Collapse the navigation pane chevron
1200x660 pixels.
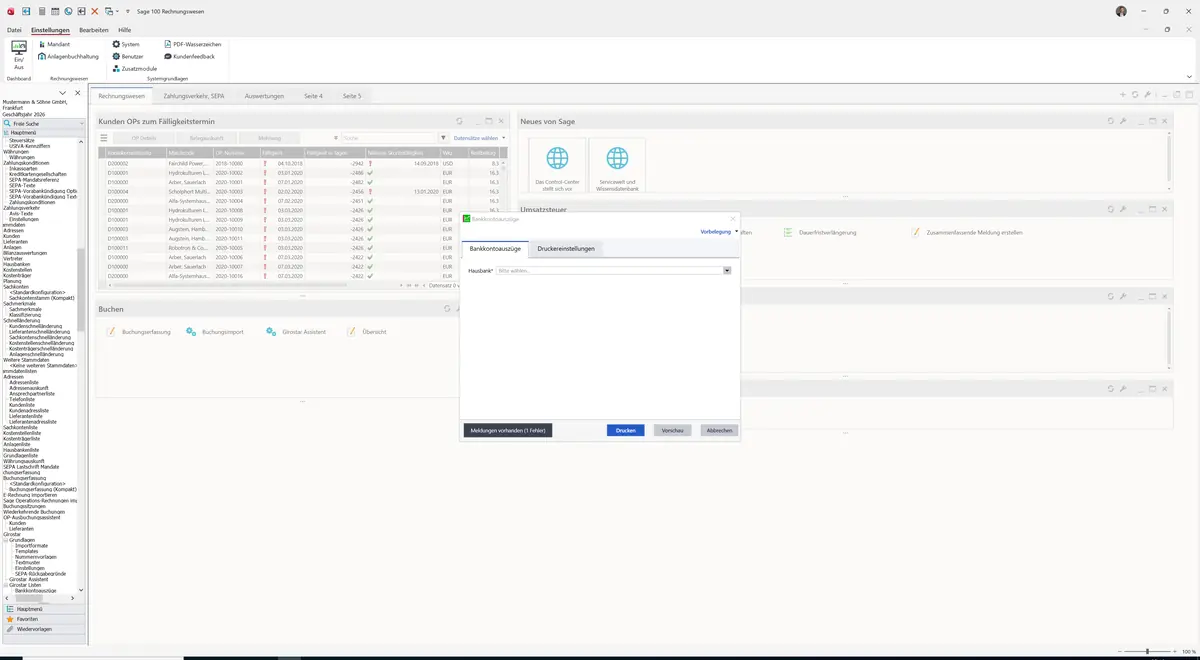(63, 93)
